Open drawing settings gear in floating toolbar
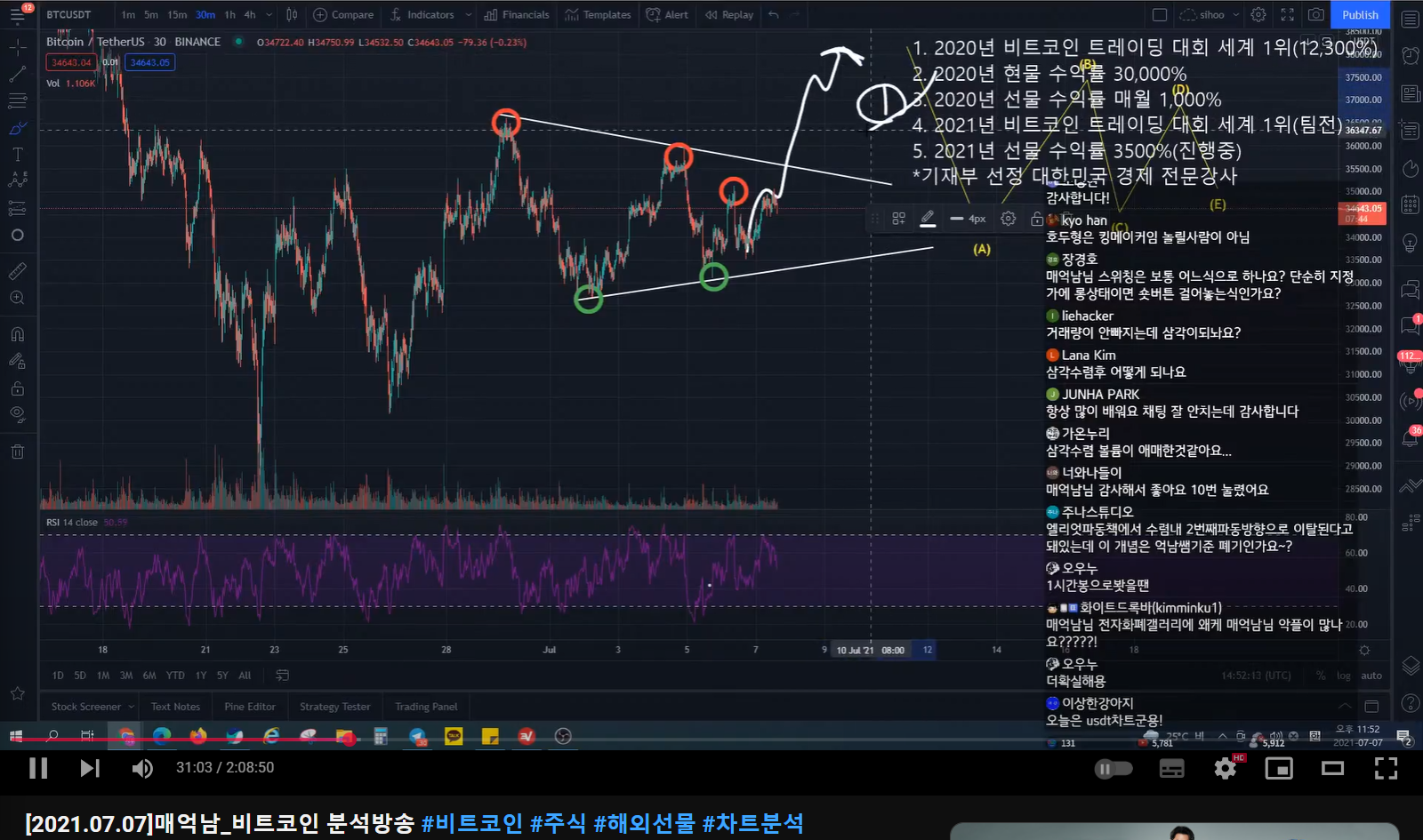Viewport: 1423px width, 840px height. pyautogui.click(x=1009, y=219)
